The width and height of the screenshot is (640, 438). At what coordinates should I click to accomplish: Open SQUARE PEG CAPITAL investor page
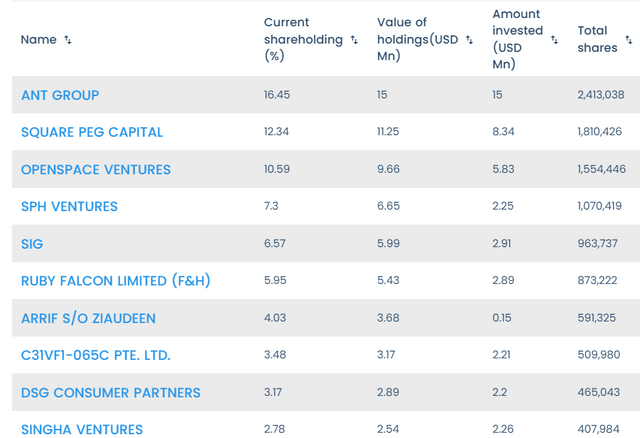tap(92, 132)
